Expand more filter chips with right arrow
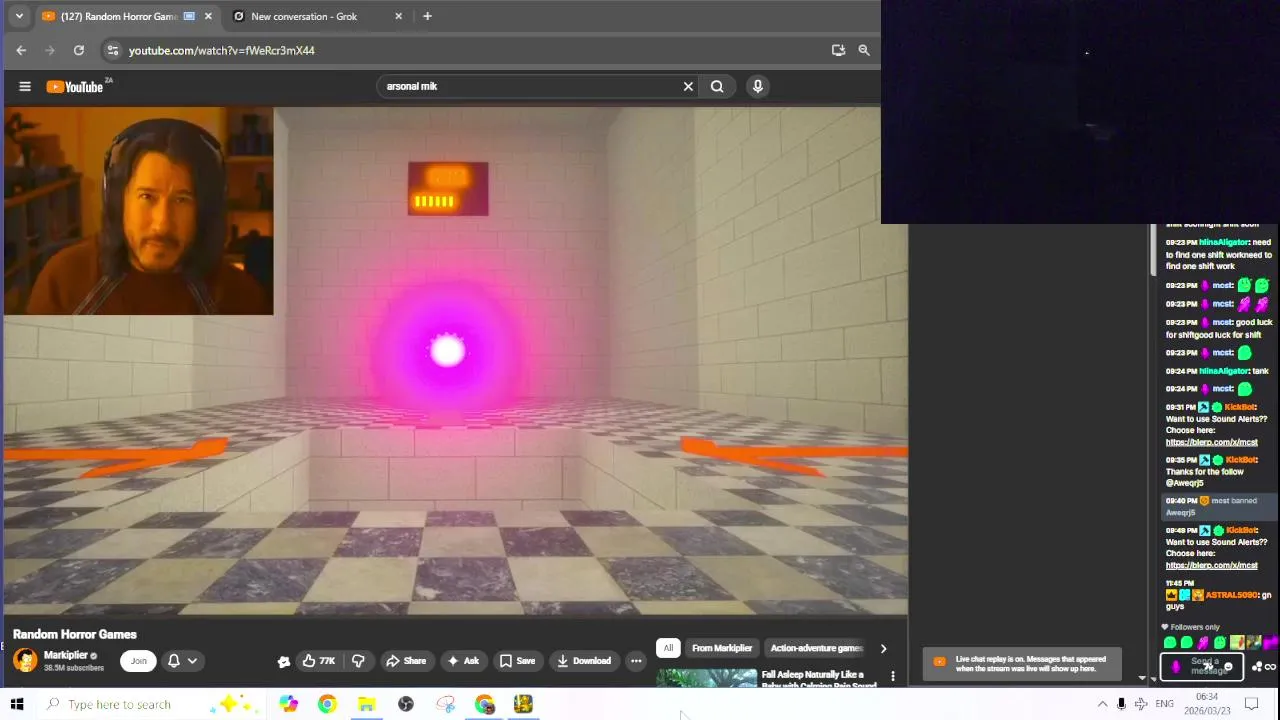The height and width of the screenshot is (720, 1280). click(883, 648)
